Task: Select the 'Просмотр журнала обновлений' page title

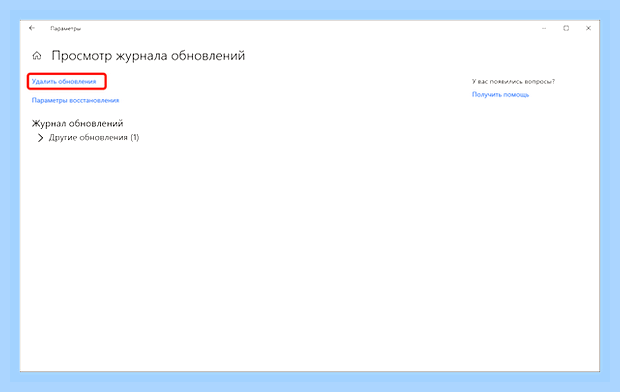Action: pos(148,55)
